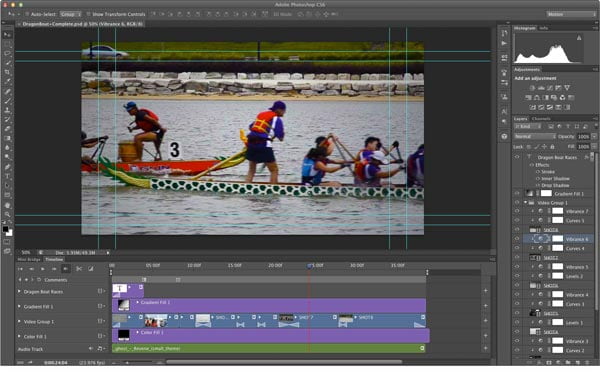The width and height of the screenshot is (600, 372).
Task: Open the Kind layer filter dropdown
Action: tap(527, 127)
